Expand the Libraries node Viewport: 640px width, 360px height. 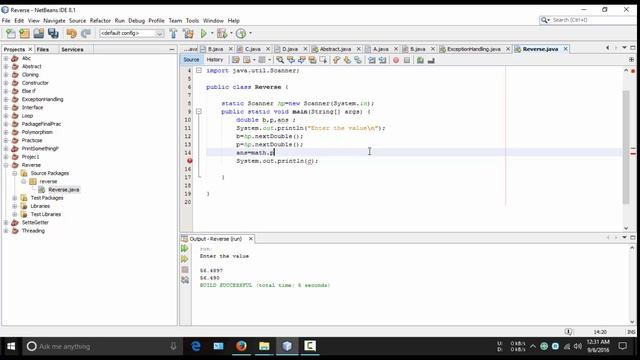[15, 206]
